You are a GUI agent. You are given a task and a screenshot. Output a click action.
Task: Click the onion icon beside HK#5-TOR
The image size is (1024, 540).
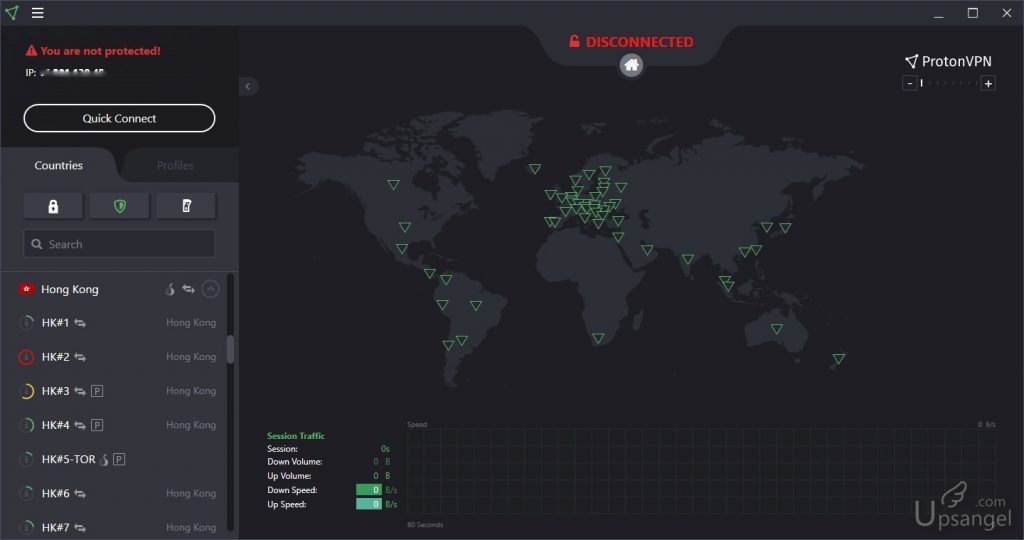[104, 459]
